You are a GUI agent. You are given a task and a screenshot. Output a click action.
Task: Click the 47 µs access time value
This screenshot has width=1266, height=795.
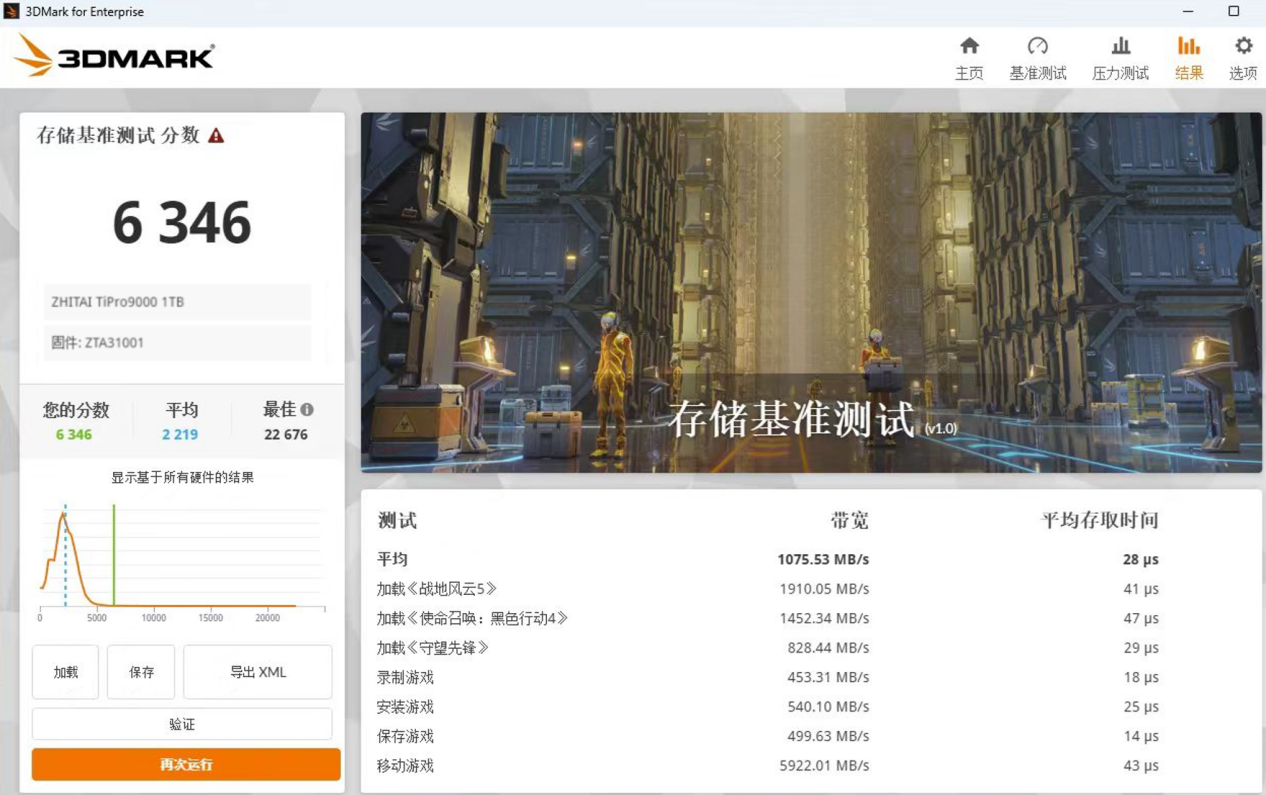[x=1141, y=618]
